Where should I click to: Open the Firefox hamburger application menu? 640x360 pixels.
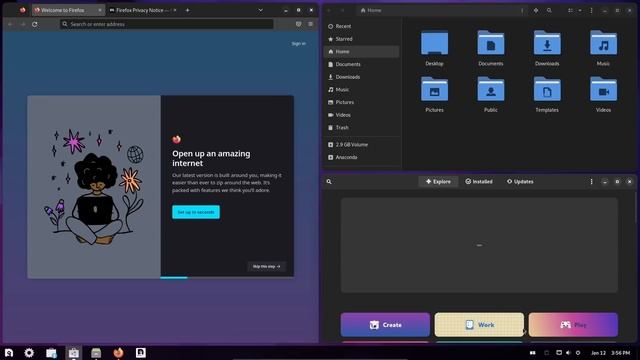311,24
